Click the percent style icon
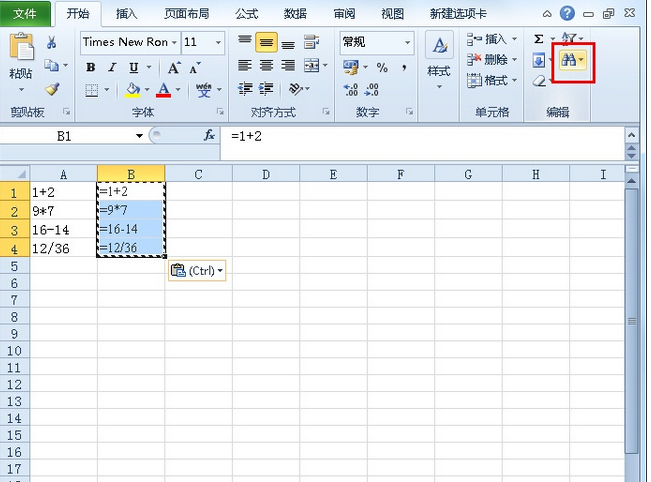Image resolution: width=651 pixels, height=482 pixels. click(382, 67)
